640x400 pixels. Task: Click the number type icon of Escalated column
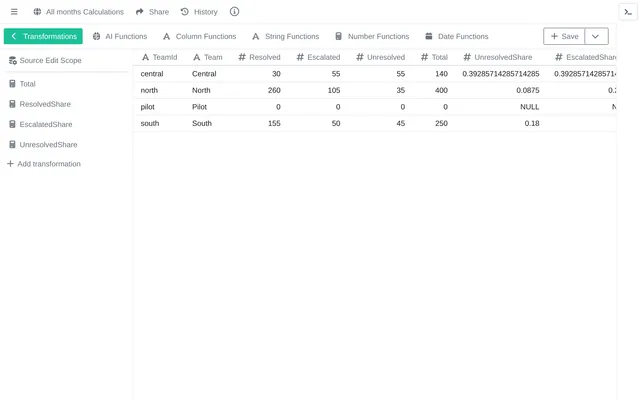click(x=300, y=57)
